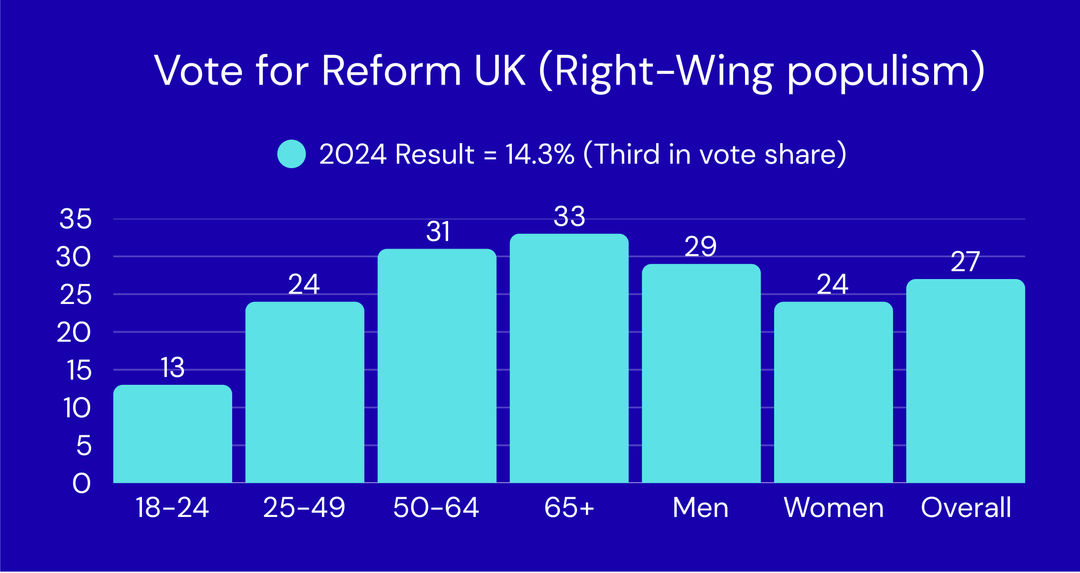Click the teal legend circle marker
The image size is (1080, 573).
[291, 154]
